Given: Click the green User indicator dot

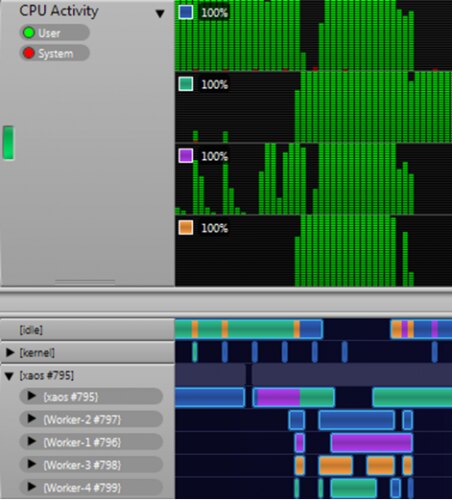Looking at the screenshot, I should click(29, 33).
